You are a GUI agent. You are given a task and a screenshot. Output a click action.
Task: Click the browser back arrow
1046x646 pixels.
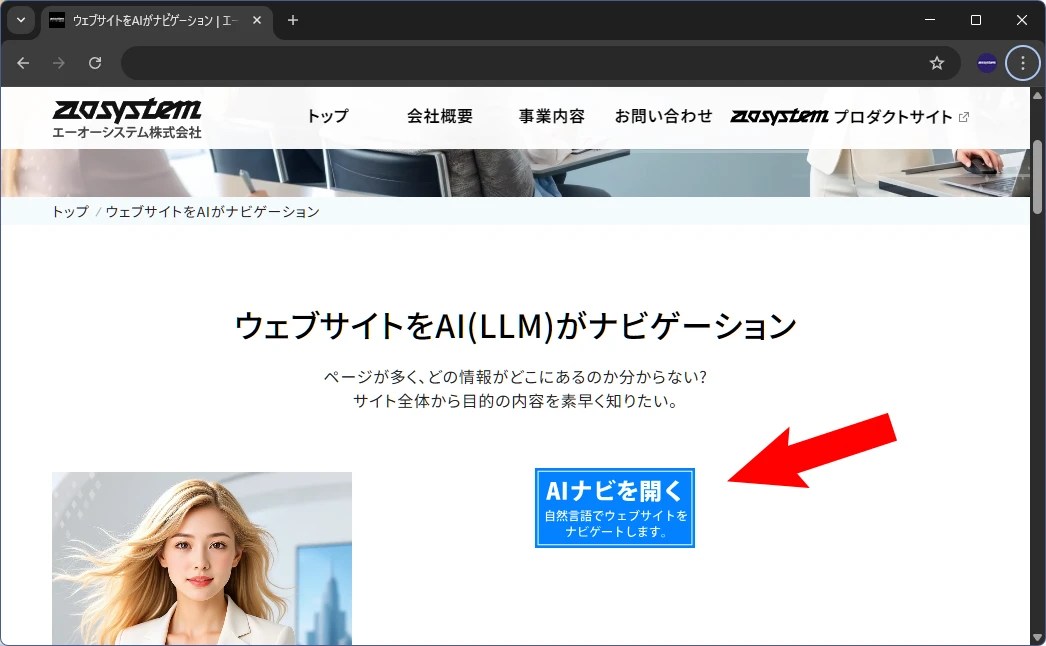[x=23, y=63]
